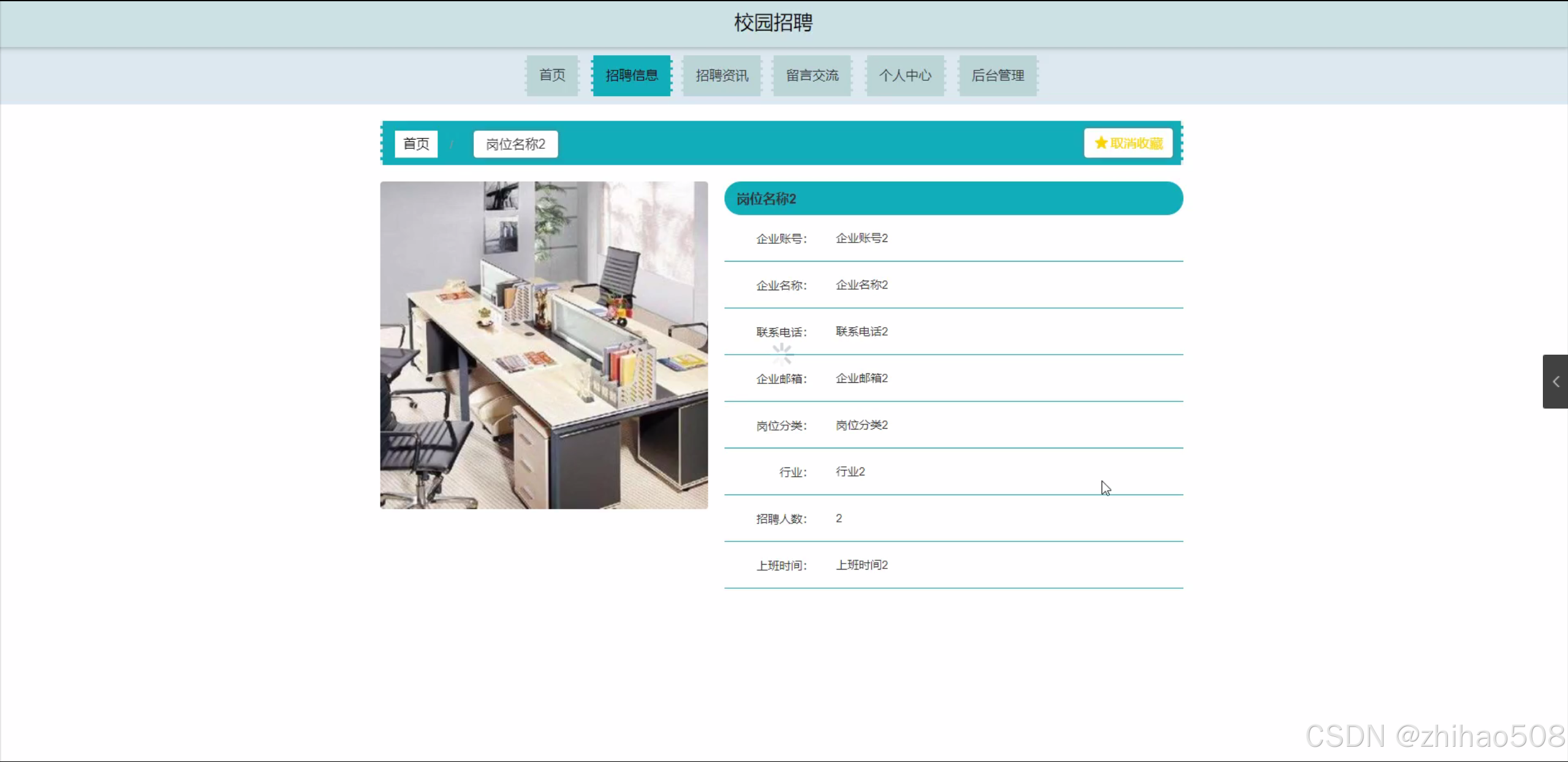The image size is (1568, 762).
Task: Click the 首页 breadcrumb link
Action: (416, 144)
